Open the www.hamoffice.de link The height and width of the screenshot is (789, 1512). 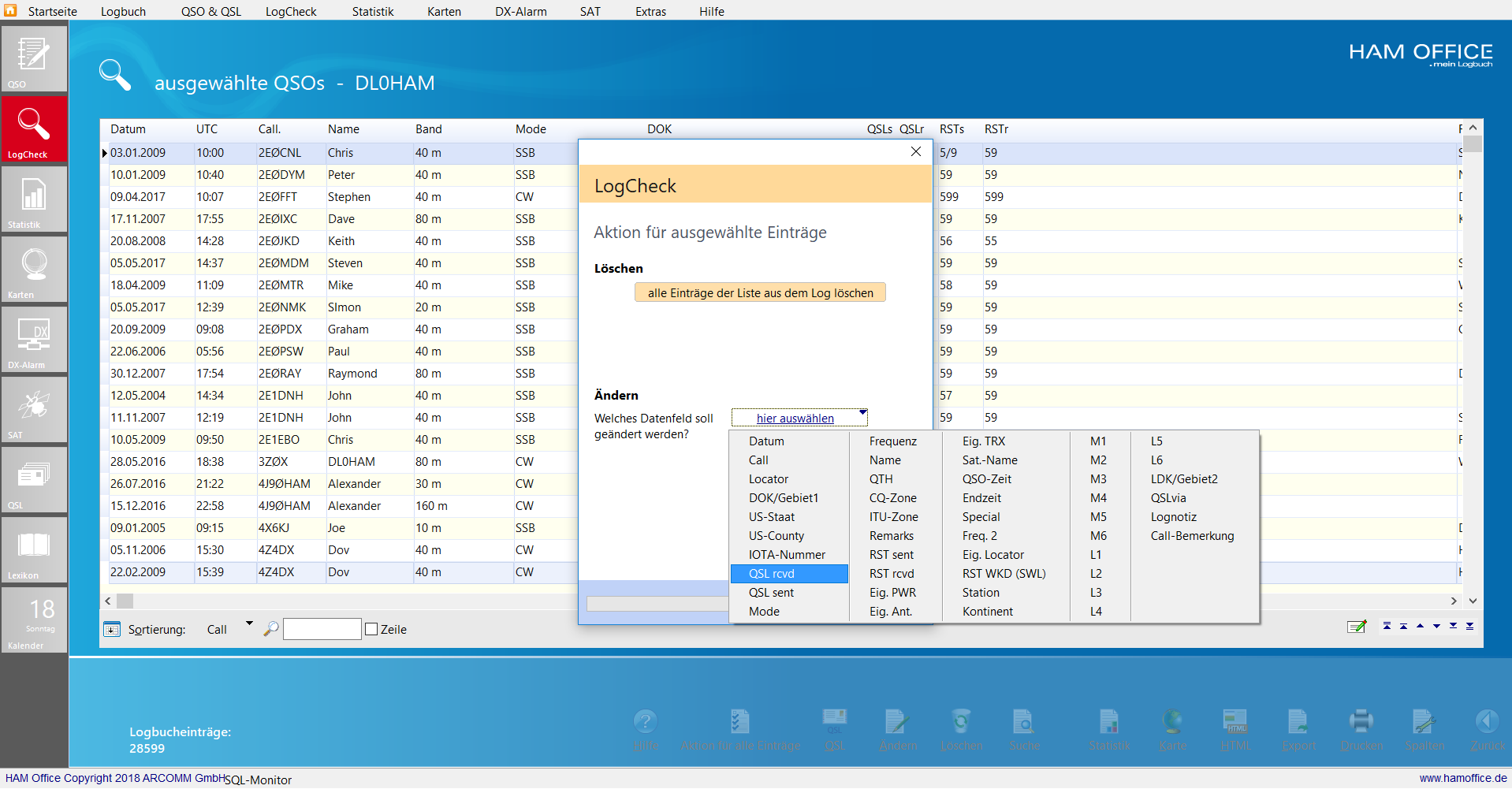[x=1463, y=778]
